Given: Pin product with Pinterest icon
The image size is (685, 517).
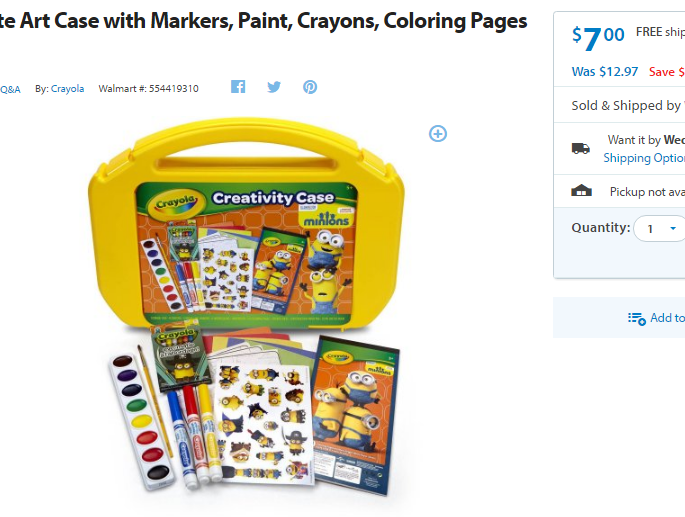Looking at the screenshot, I should [x=310, y=87].
